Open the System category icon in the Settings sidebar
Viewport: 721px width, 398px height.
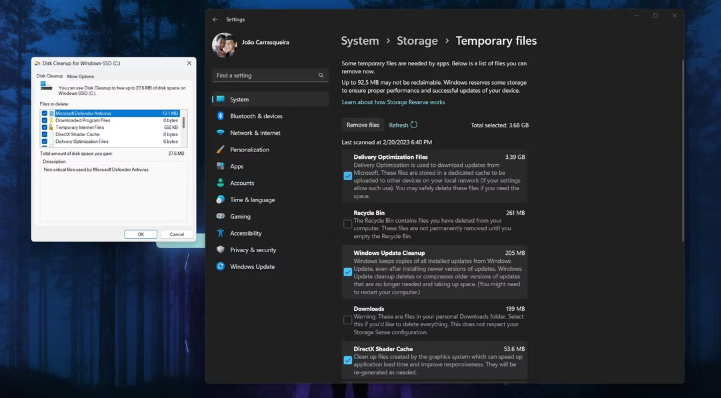(x=221, y=99)
